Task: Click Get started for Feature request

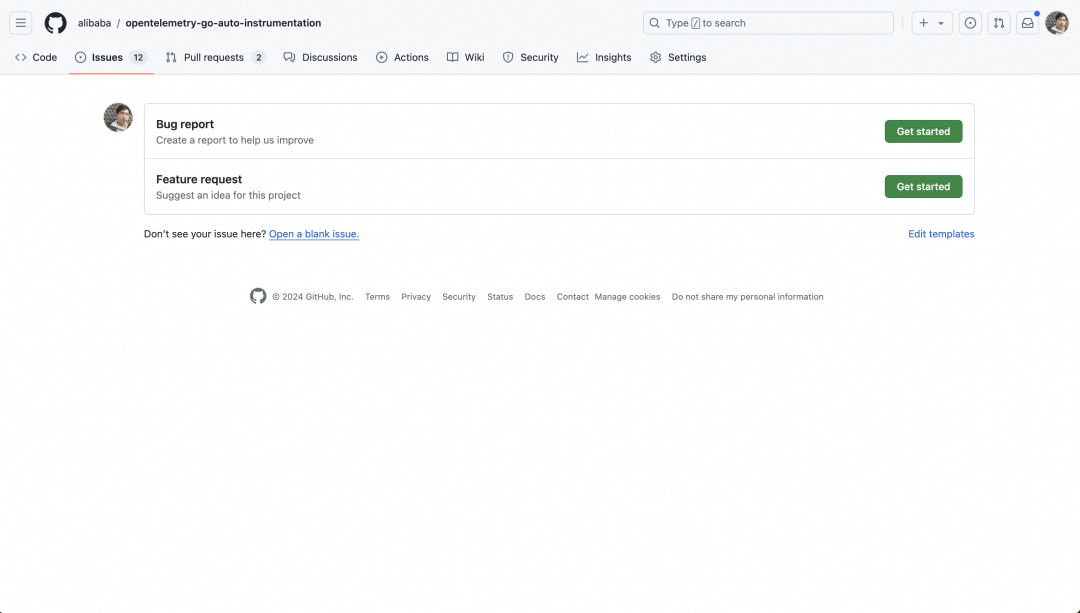Action: point(923,187)
